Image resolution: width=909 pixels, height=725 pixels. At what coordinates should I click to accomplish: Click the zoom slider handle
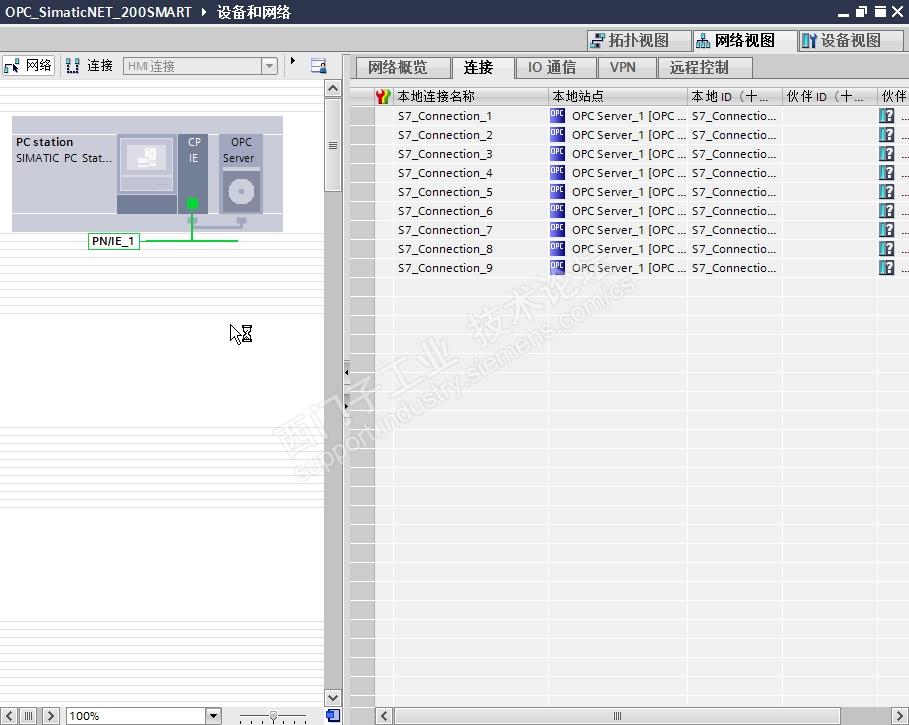click(273, 716)
